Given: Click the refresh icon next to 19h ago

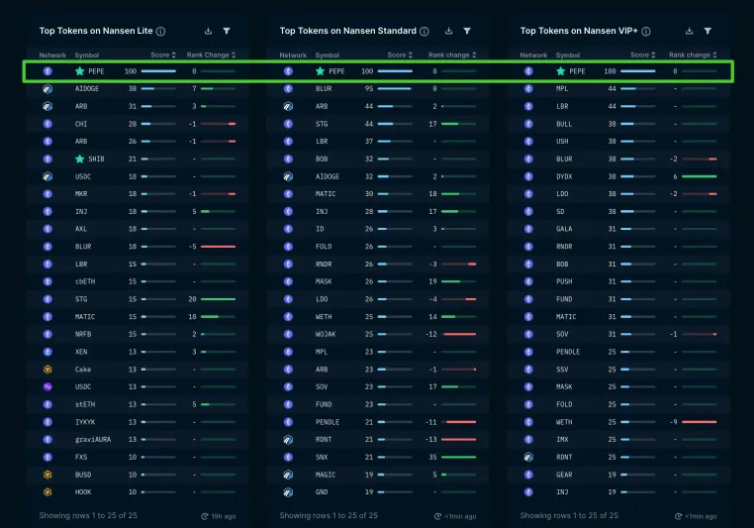Looking at the screenshot, I should (204, 516).
